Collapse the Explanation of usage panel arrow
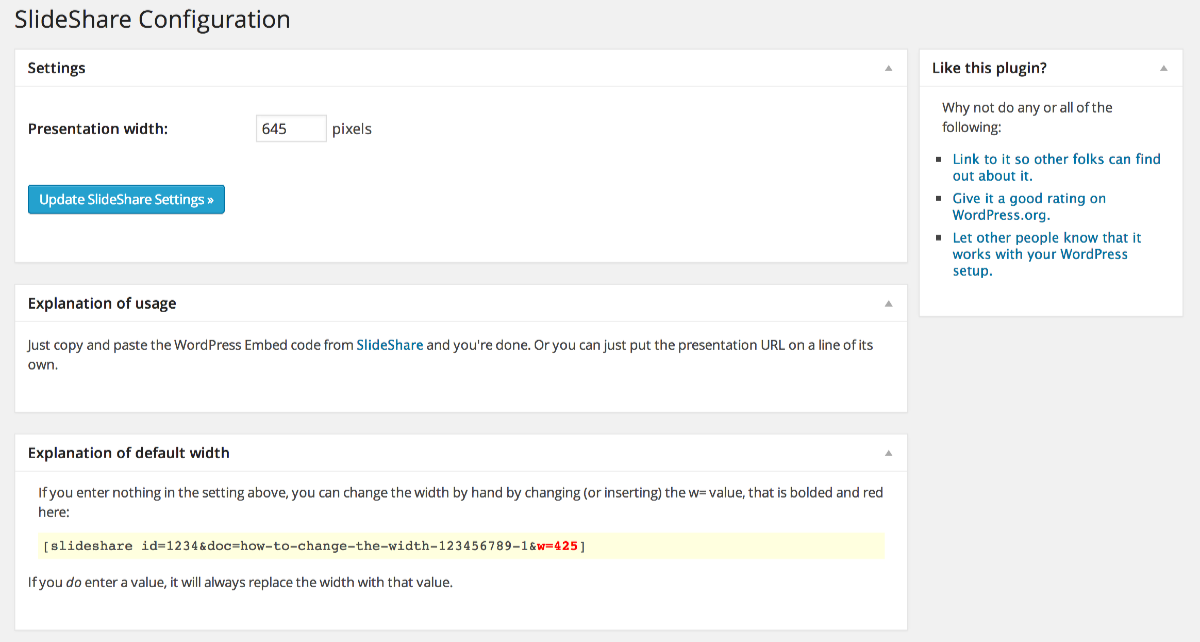This screenshot has width=1200, height=642. tap(888, 303)
